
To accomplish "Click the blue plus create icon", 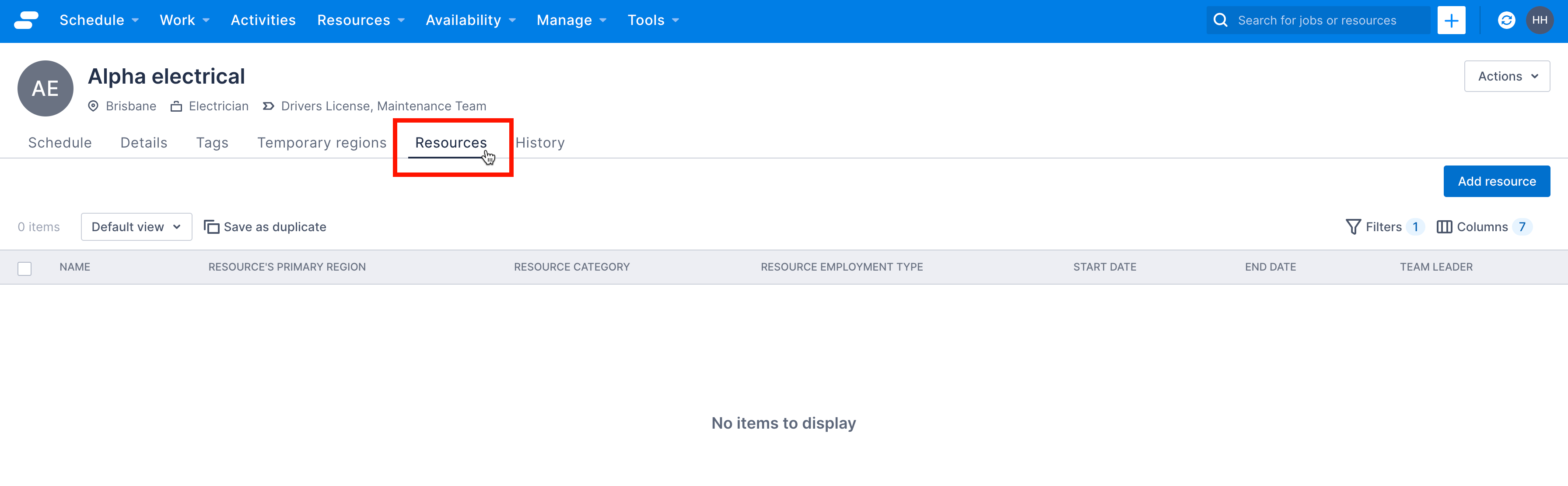I will (1451, 20).
